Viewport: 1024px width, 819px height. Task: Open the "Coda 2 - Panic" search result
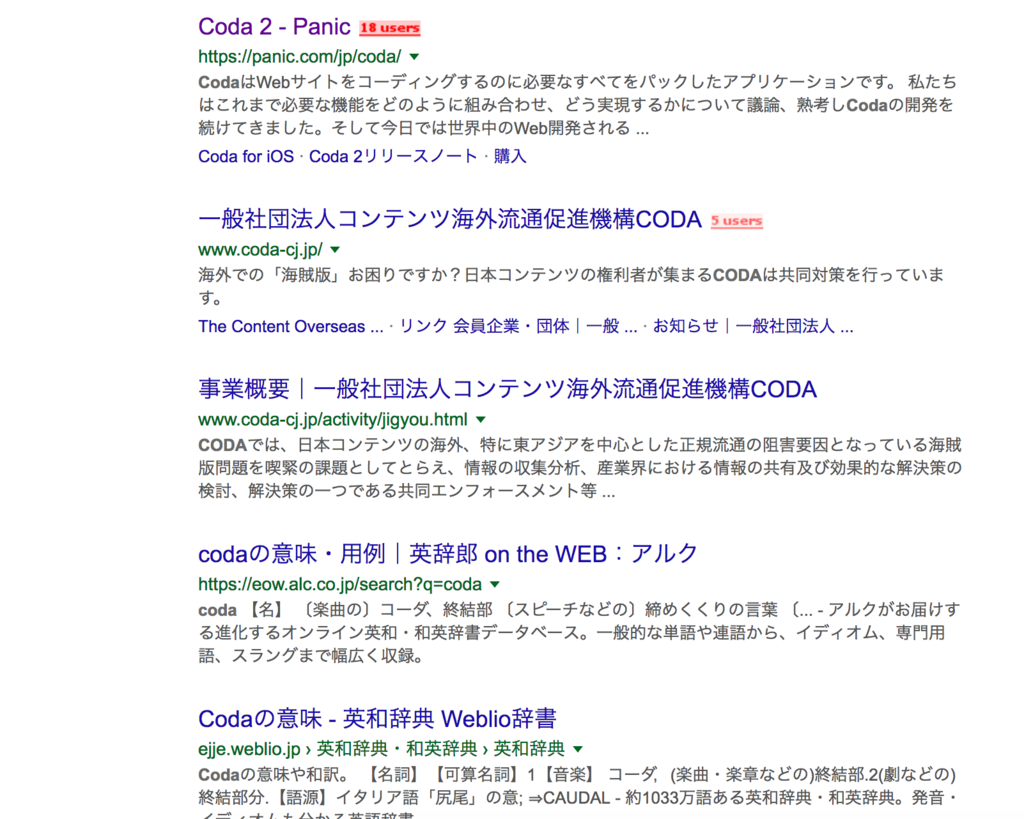pyautogui.click(x=274, y=27)
